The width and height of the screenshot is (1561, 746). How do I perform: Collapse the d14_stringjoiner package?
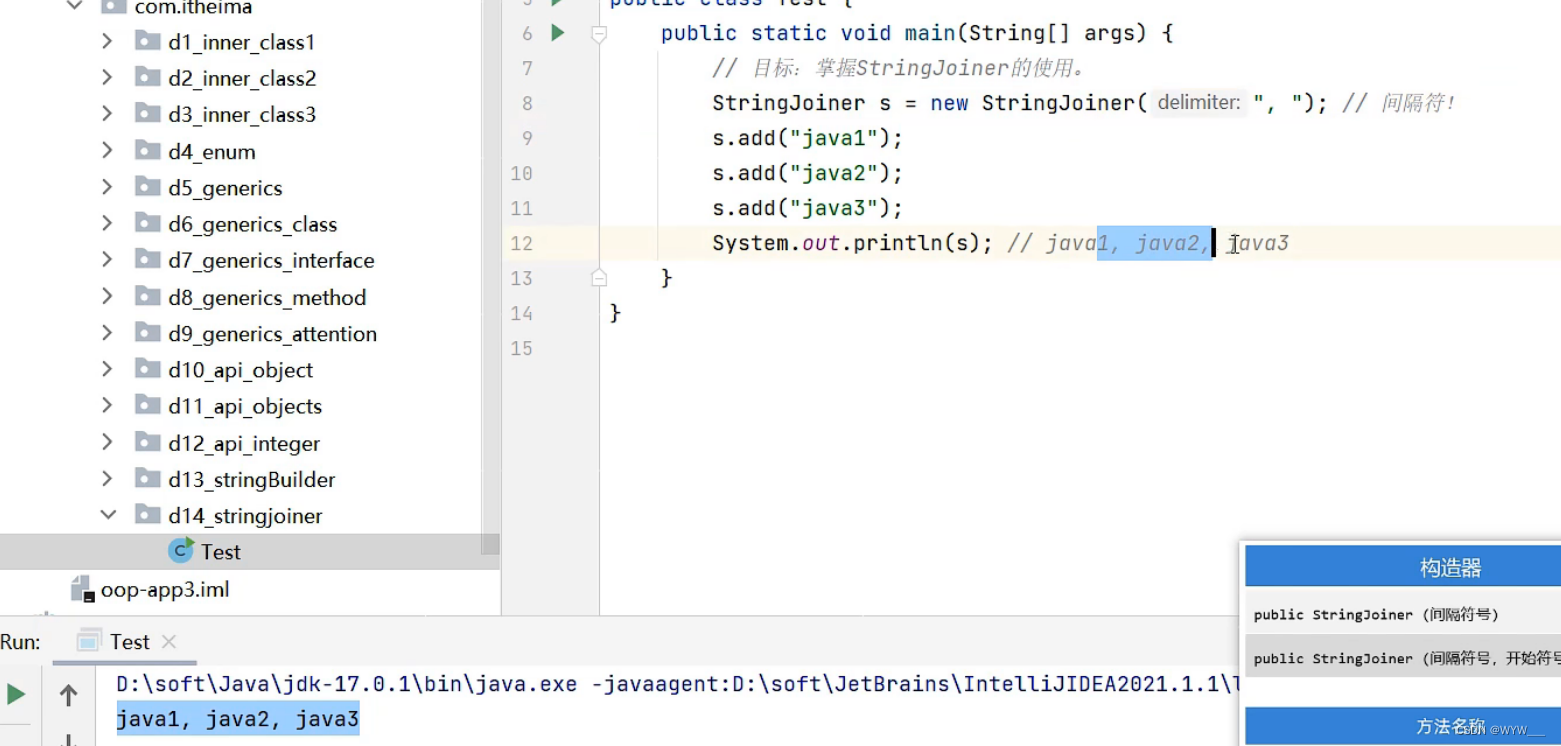tap(107, 515)
